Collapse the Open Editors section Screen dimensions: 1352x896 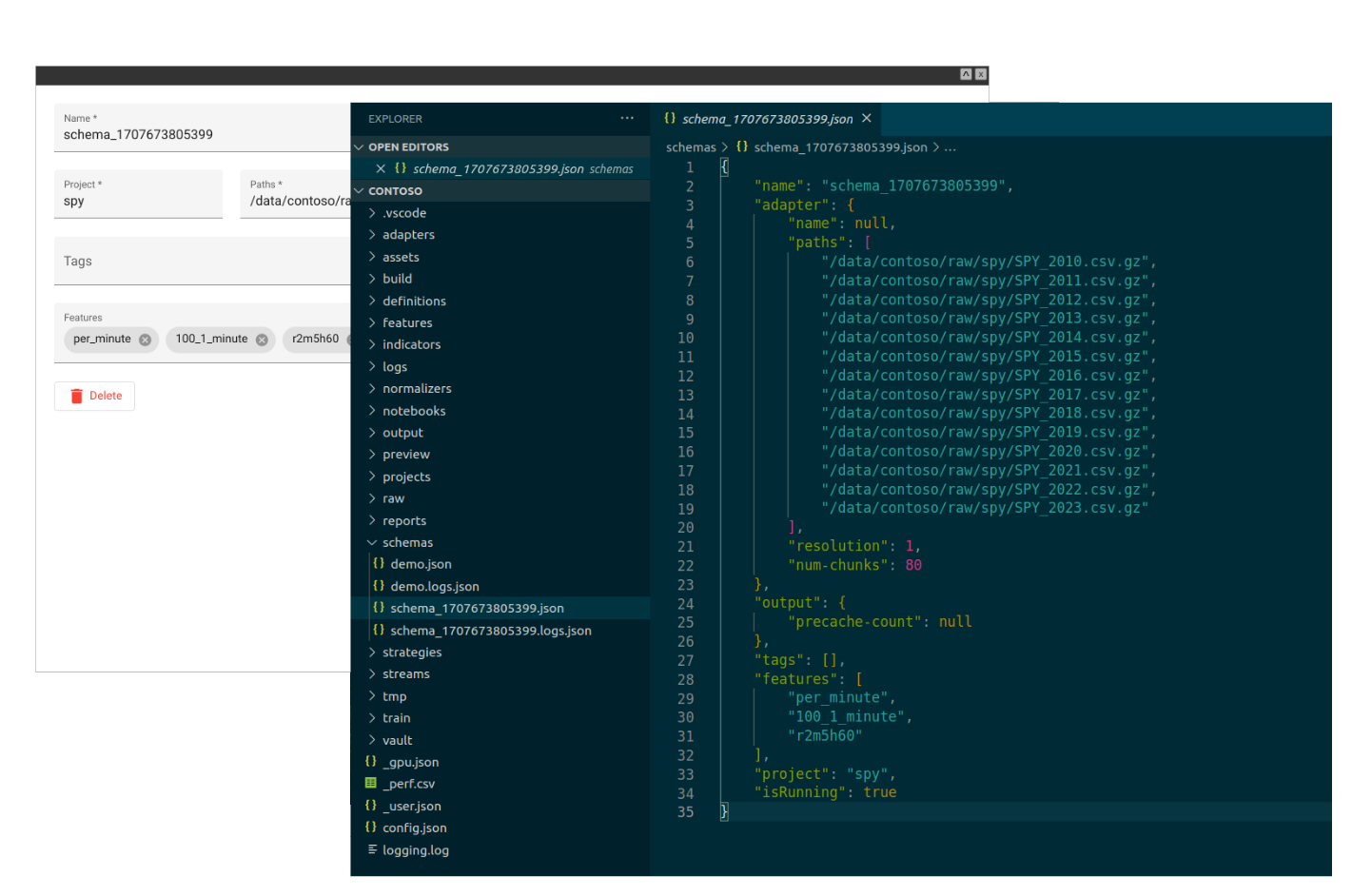[408, 146]
